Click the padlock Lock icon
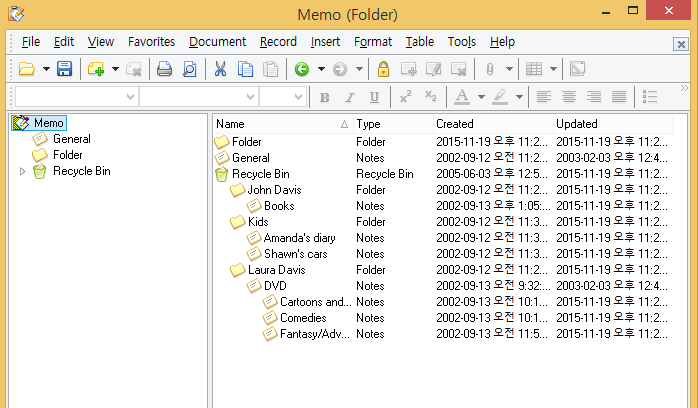Screen dimensions: 698x408 click(x=383, y=69)
